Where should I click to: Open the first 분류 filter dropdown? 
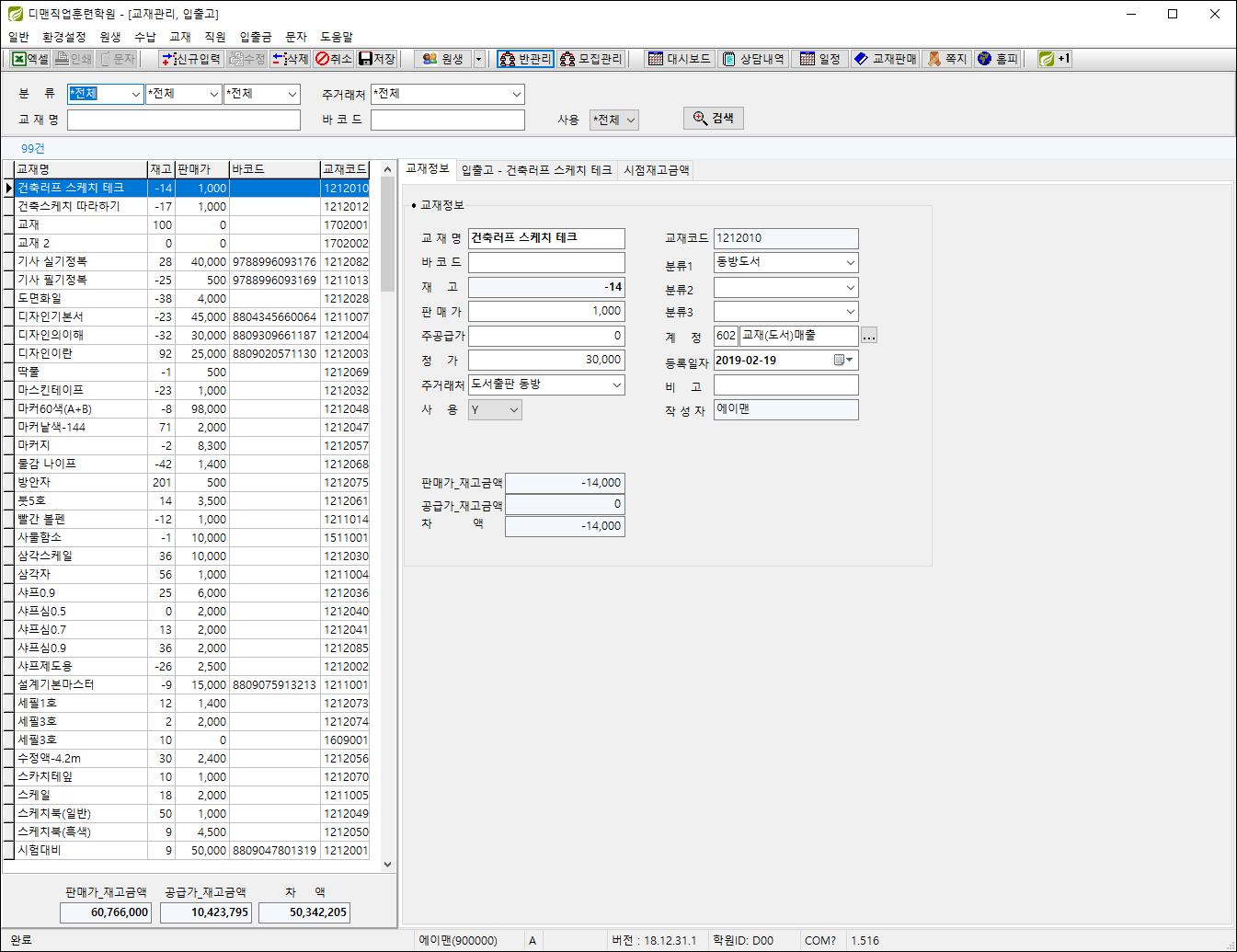coord(136,94)
